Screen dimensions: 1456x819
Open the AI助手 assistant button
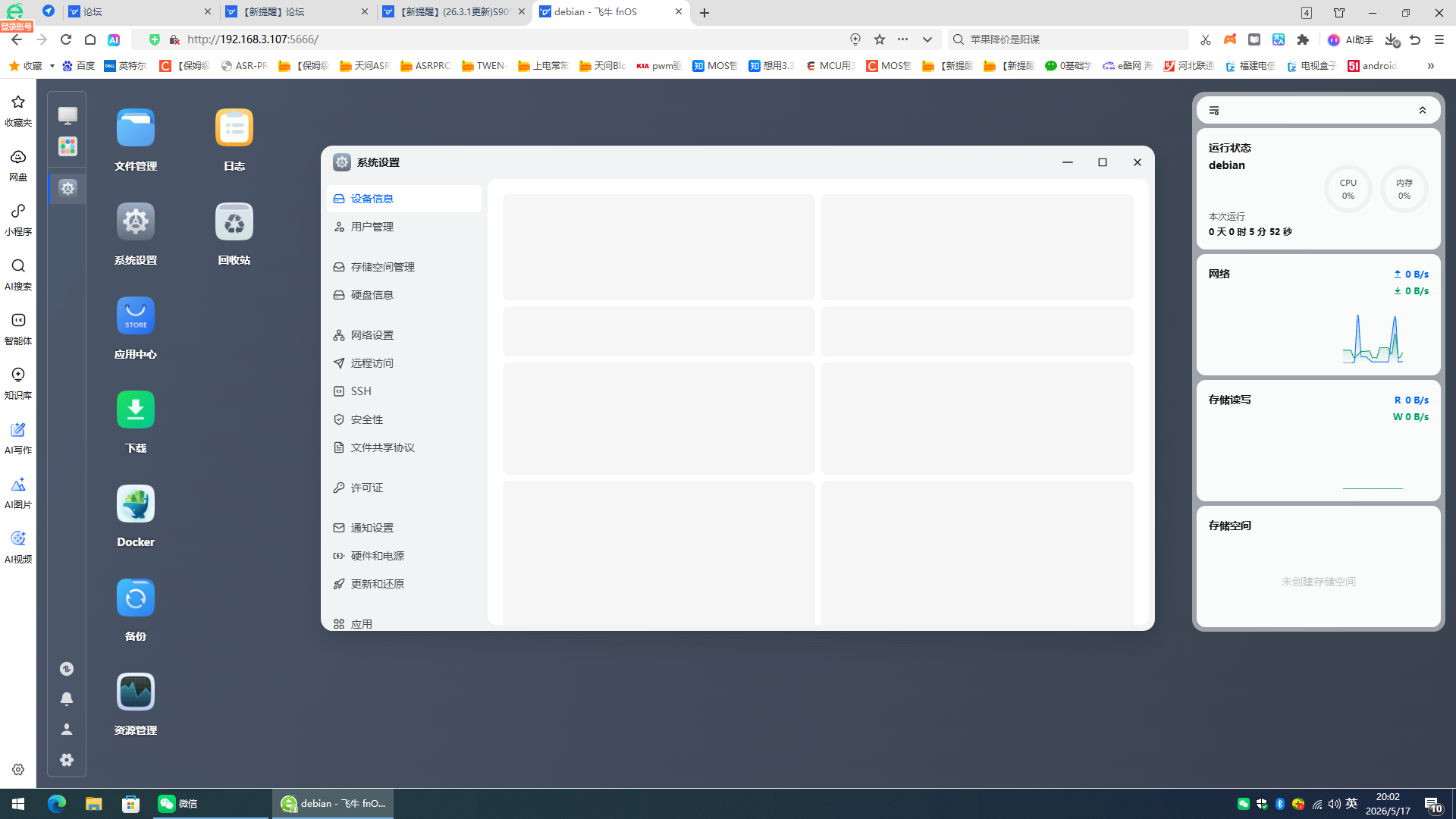[1351, 39]
